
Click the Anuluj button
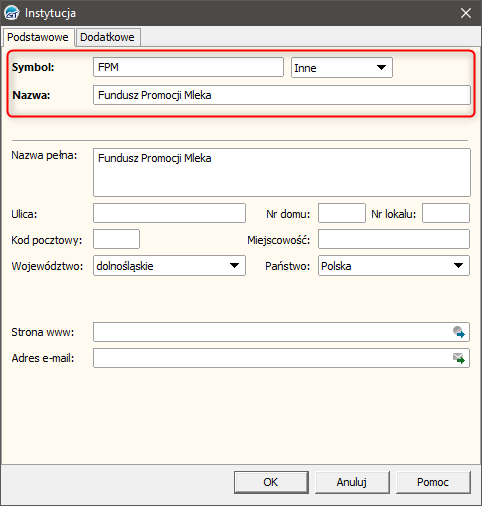[x=352, y=482]
